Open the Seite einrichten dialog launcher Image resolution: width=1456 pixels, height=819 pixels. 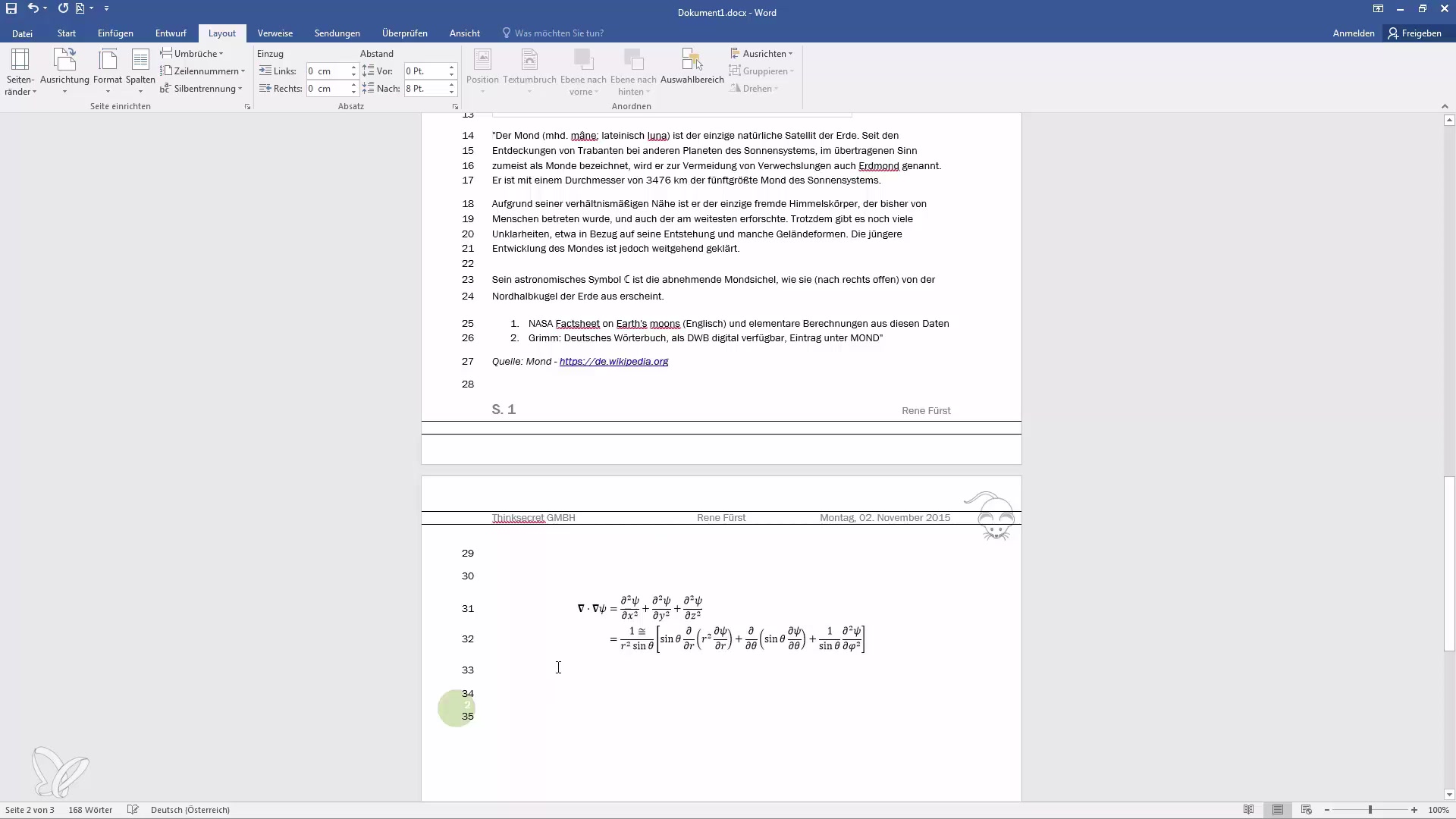pyautogui.click(x=247, y=107)
